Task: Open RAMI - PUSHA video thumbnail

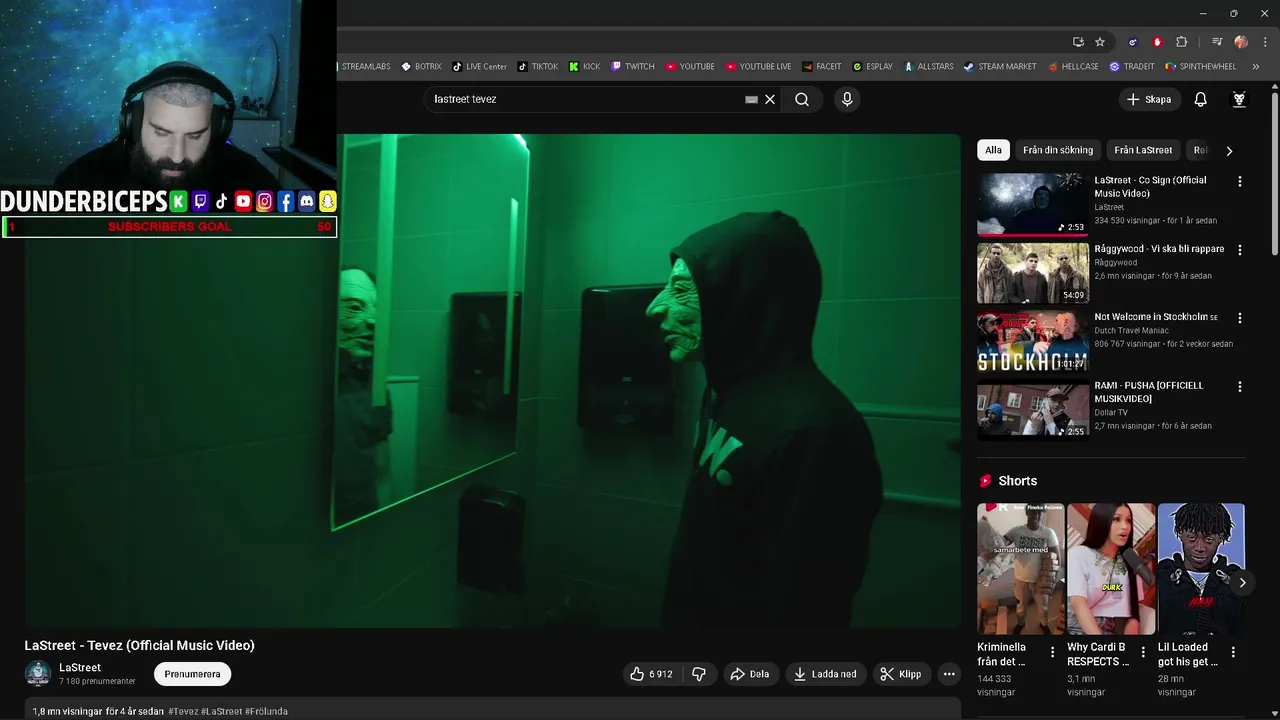Action: [x=1033, y=409]
